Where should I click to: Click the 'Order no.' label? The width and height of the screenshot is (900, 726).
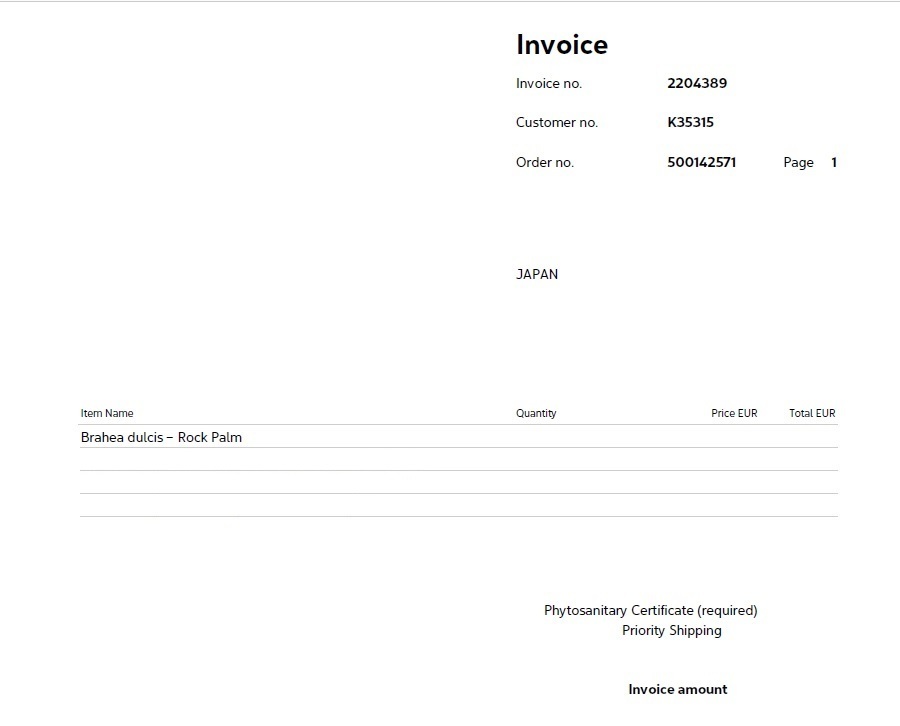pos(545,162)
